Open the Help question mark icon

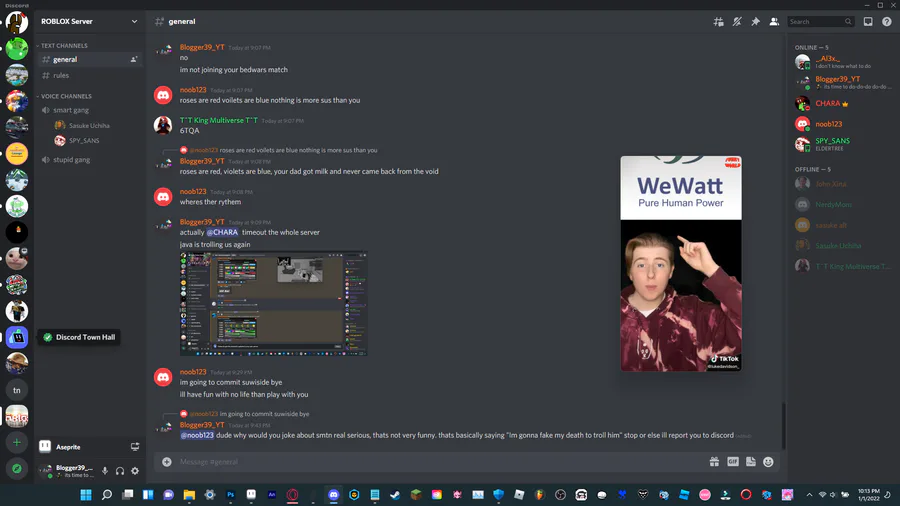887,22
